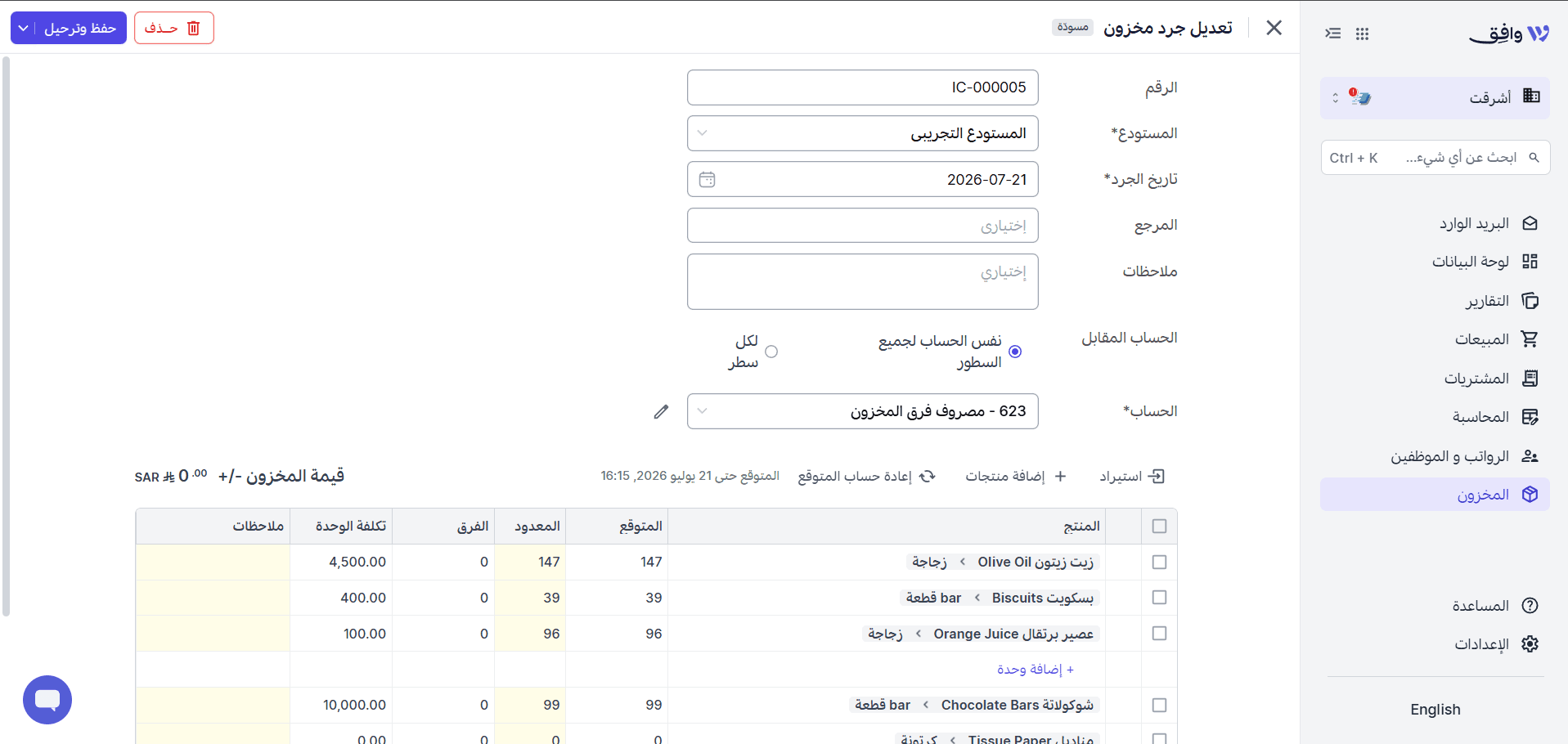The image size is (1568, 744).
Task: Check the Chocolate Bars row checkbox
Action: 1159,705
